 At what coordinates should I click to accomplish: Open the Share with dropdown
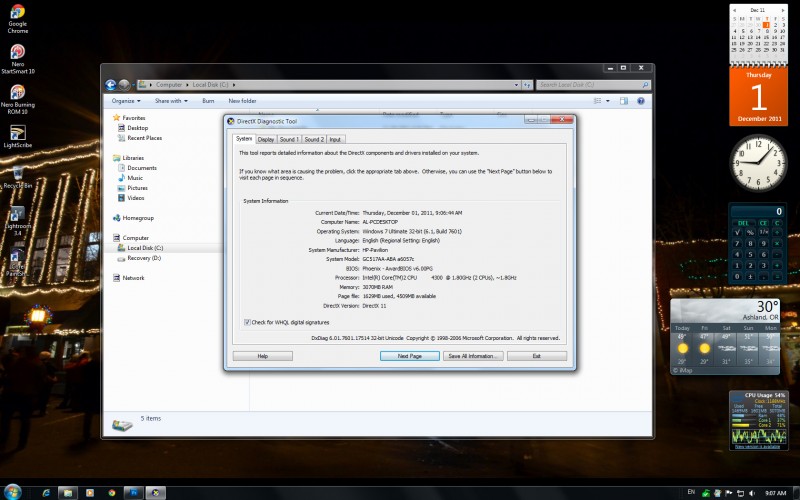[171, 101]
